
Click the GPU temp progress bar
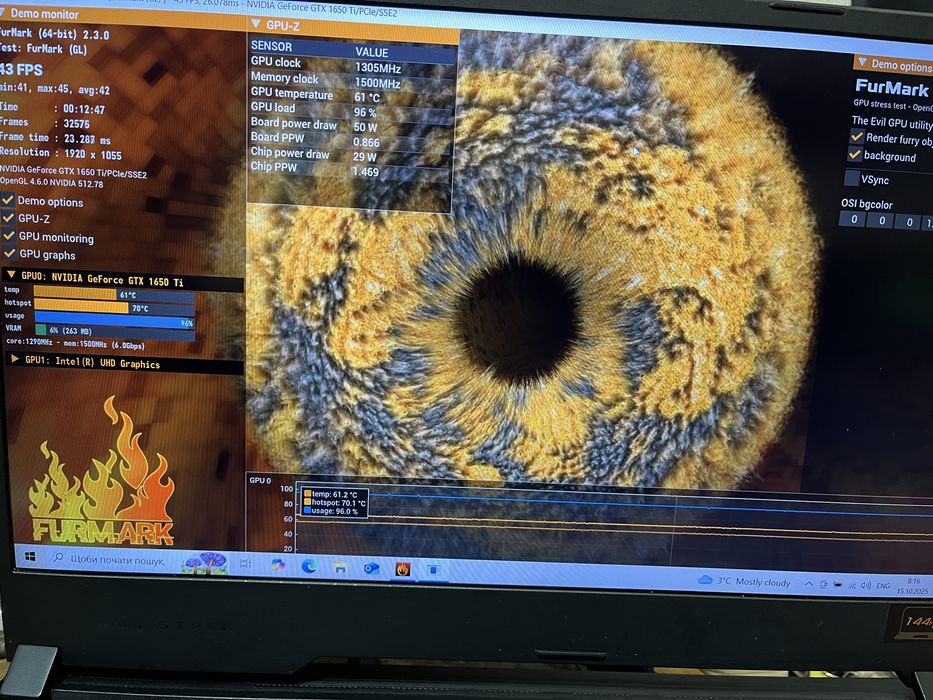114,294
